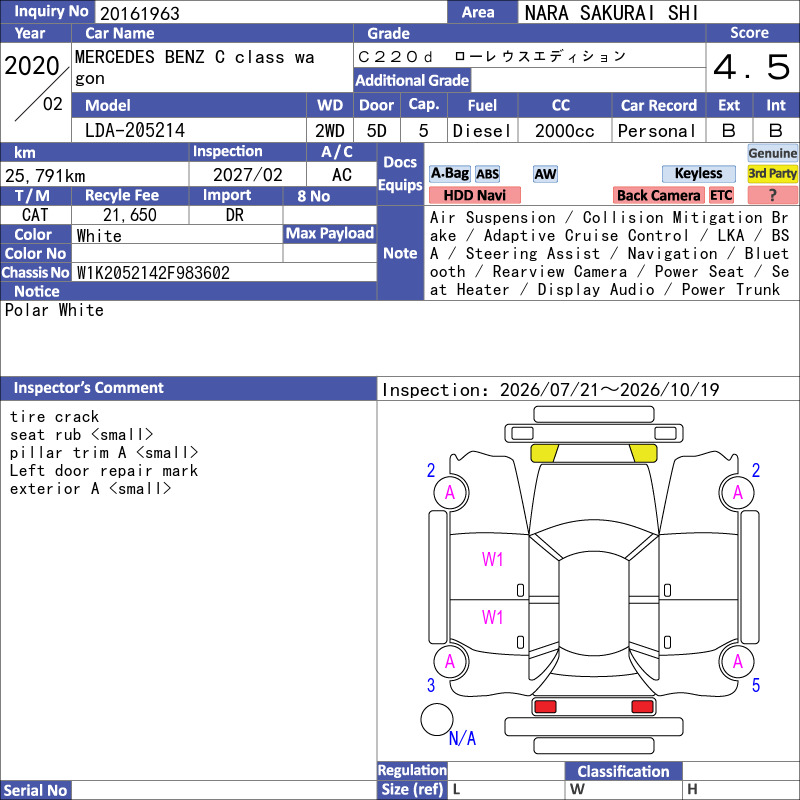Click the front-right tire A marker

click(737, 493)
